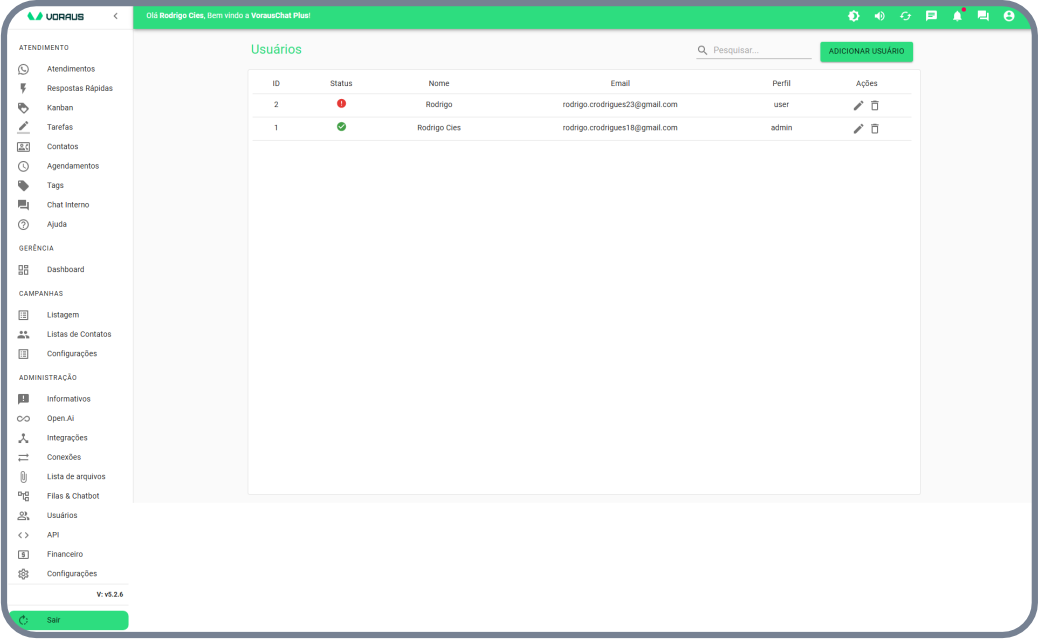Screen dimensions: 1038x639
Task: Click the red status icon for Rodrigo
Action: pos(341,104)
